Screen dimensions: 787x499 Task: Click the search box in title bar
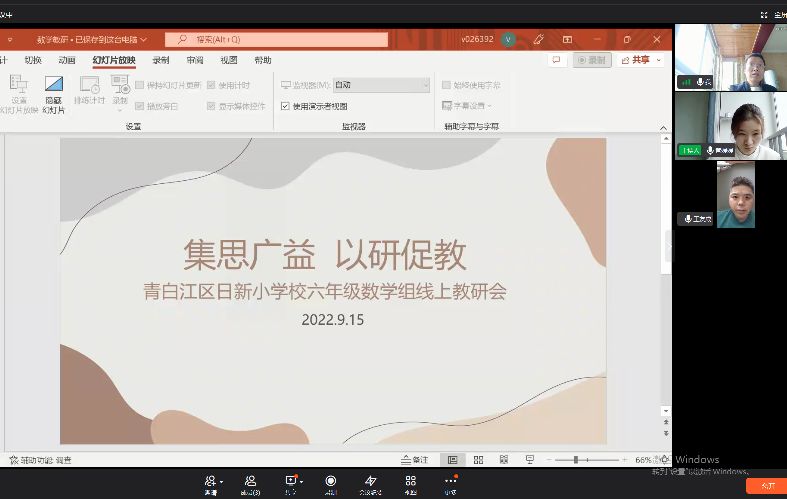pos(276,39)
